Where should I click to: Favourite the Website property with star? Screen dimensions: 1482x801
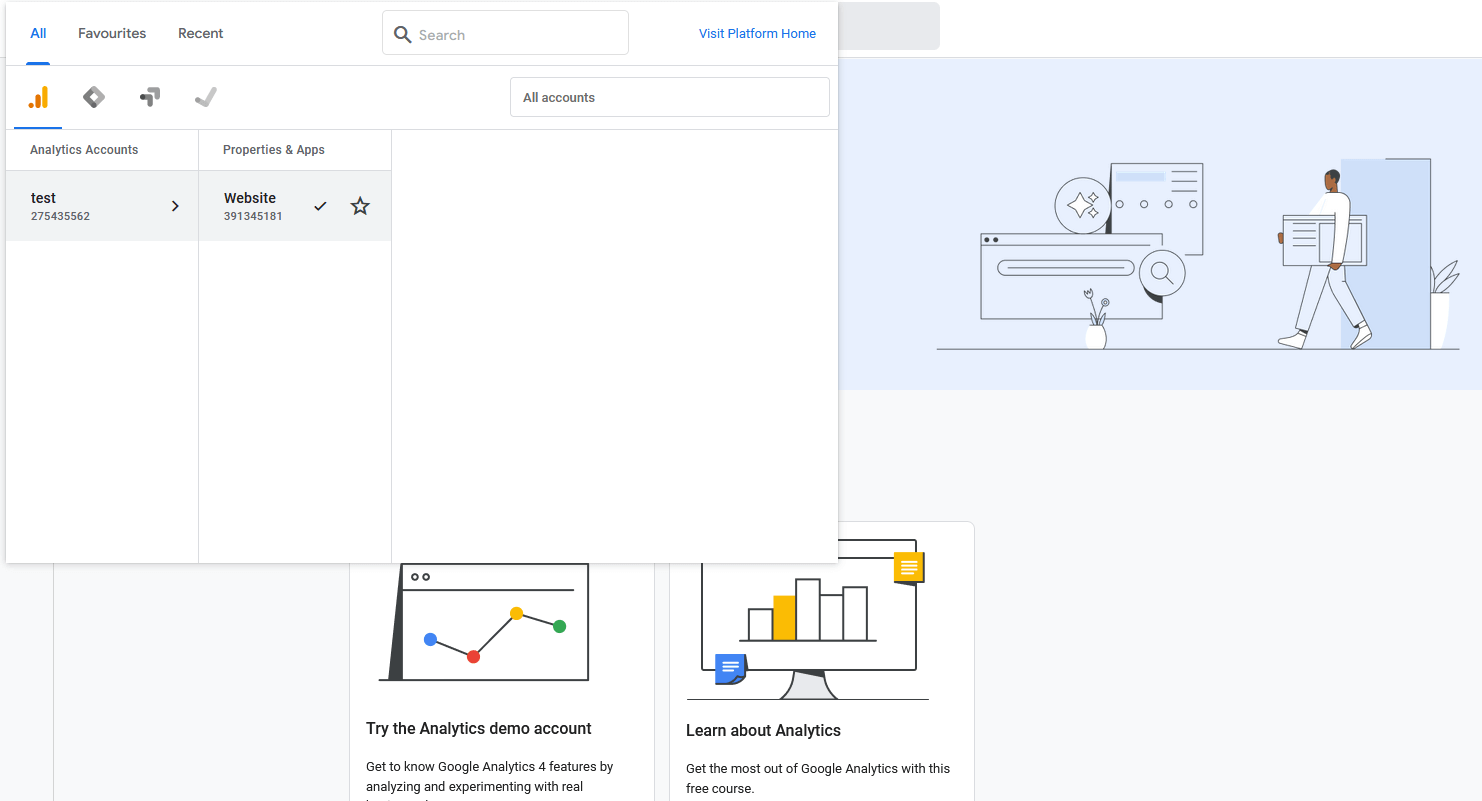(360, 206)
